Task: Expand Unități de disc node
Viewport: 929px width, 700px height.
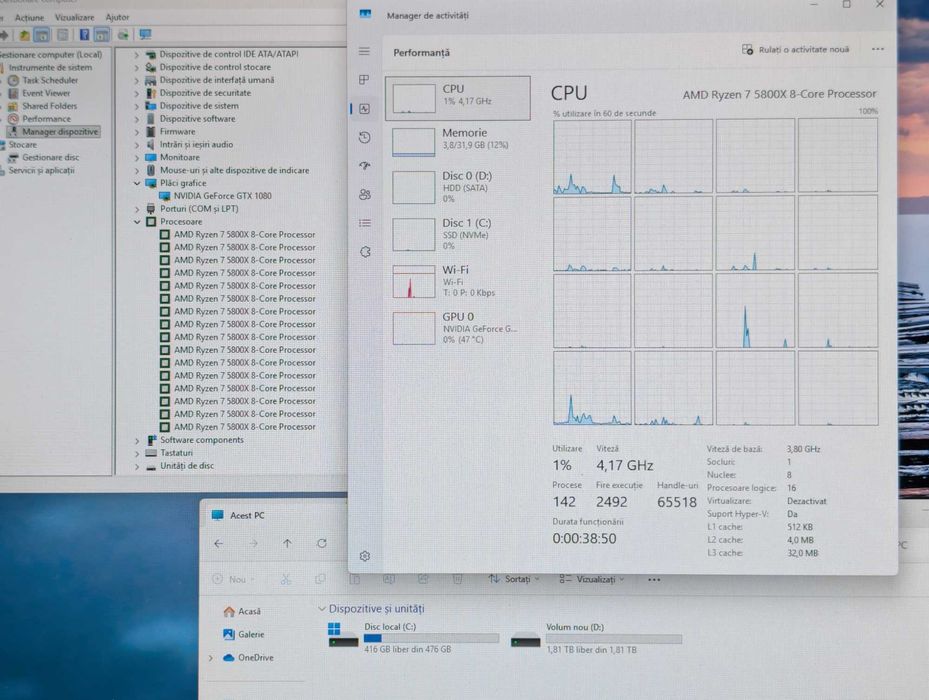Action: [137, 466]
